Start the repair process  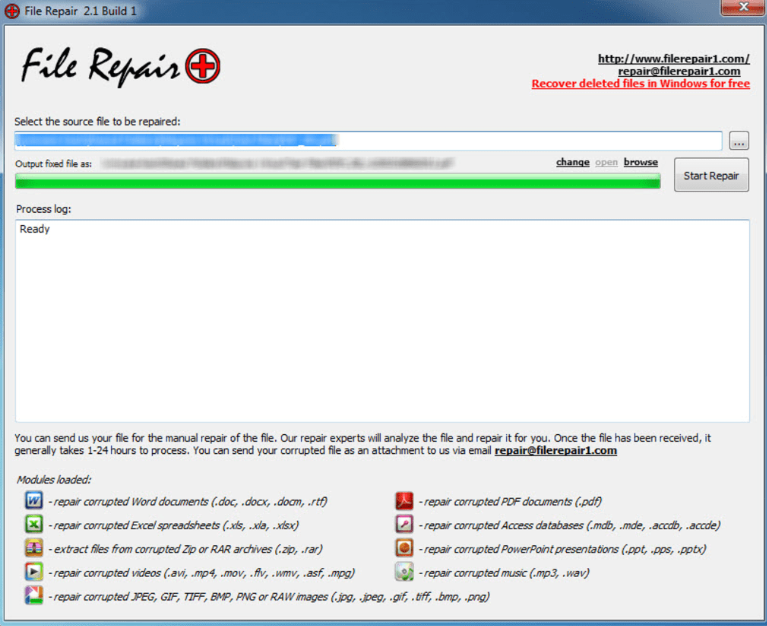point(711,175)
